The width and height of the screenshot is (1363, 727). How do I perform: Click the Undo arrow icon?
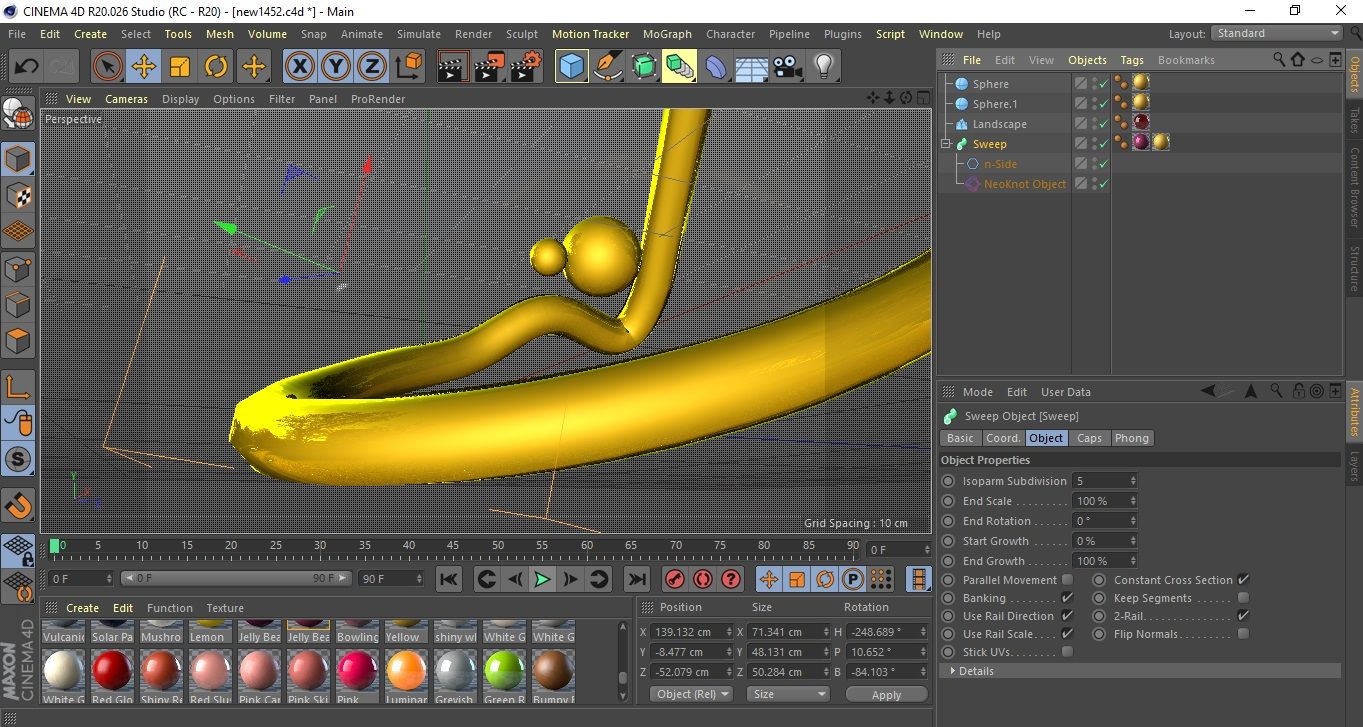pyautogui.click(x=27, y=67)
